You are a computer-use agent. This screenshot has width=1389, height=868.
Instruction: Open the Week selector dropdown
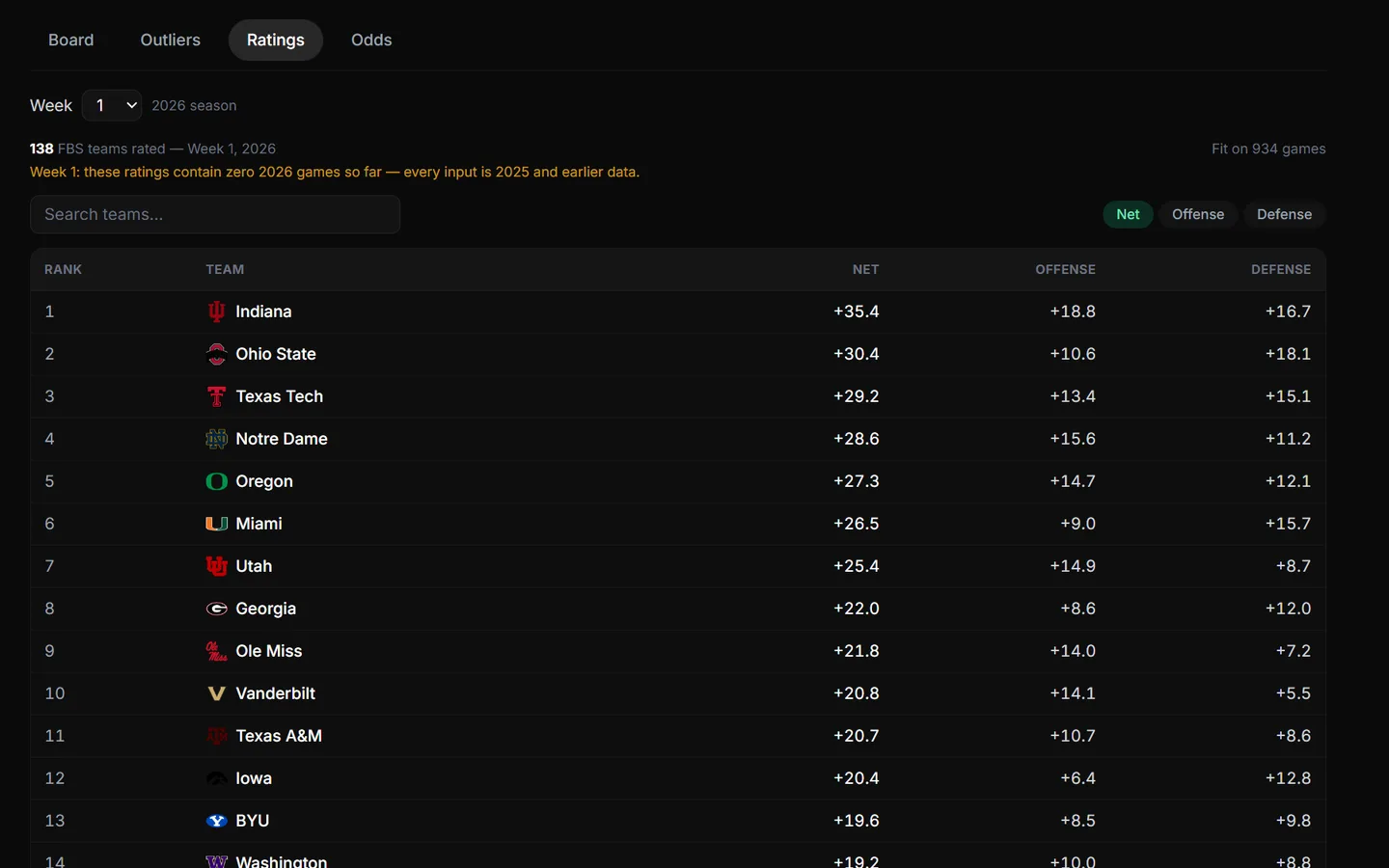tap(112, 105)
